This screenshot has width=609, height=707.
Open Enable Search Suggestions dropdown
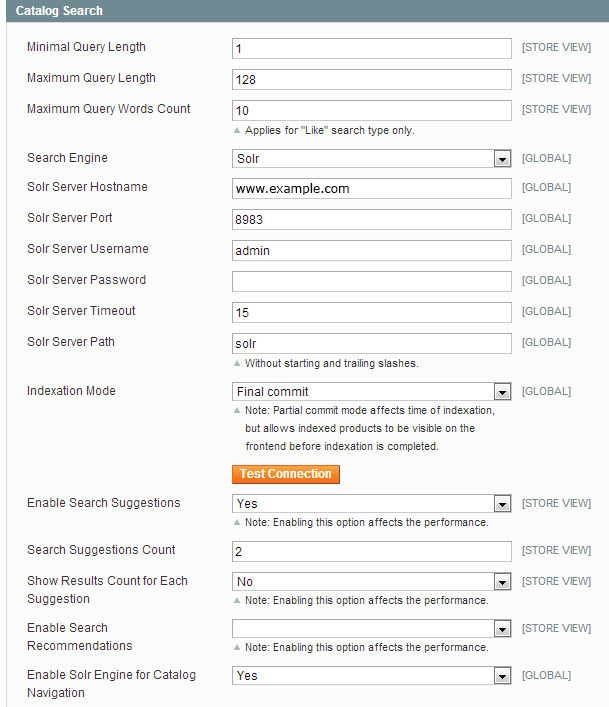[x=371, y=504]
